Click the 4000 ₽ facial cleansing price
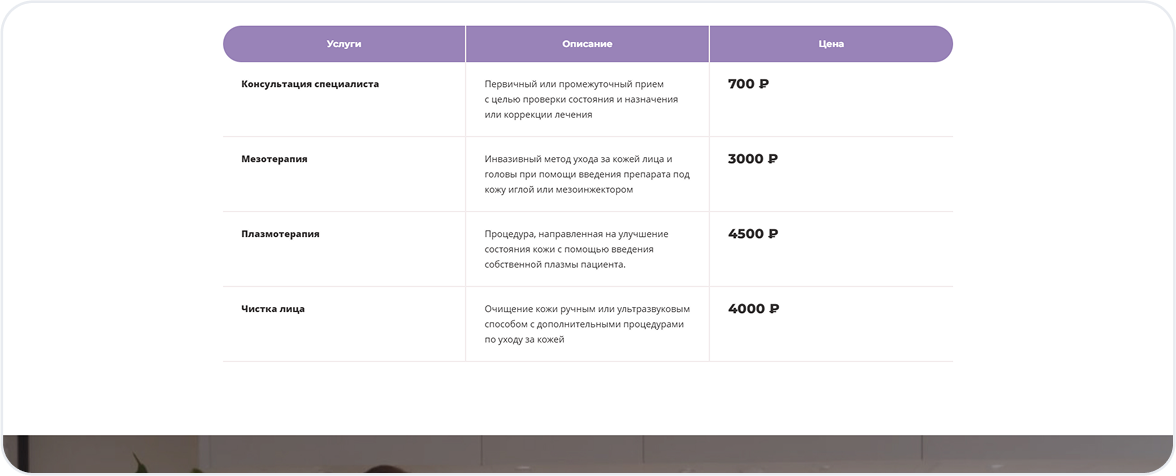Viewport: 1176px width, 476px height. point(753,309)
